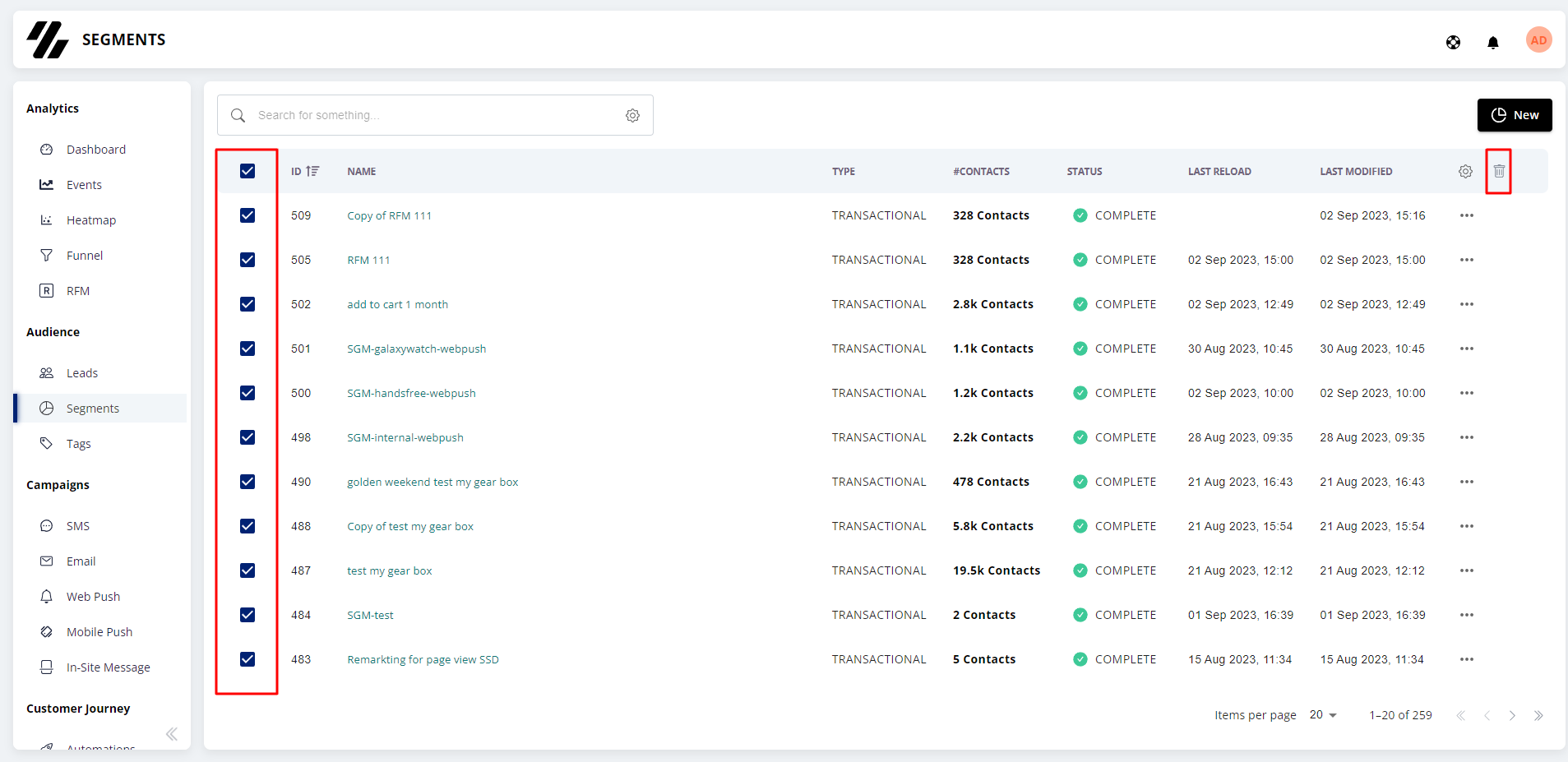Open the AD user avatar menu
Image resolution: width=1568 pixels, height=762 pixels.
[x=1538, y=39]
